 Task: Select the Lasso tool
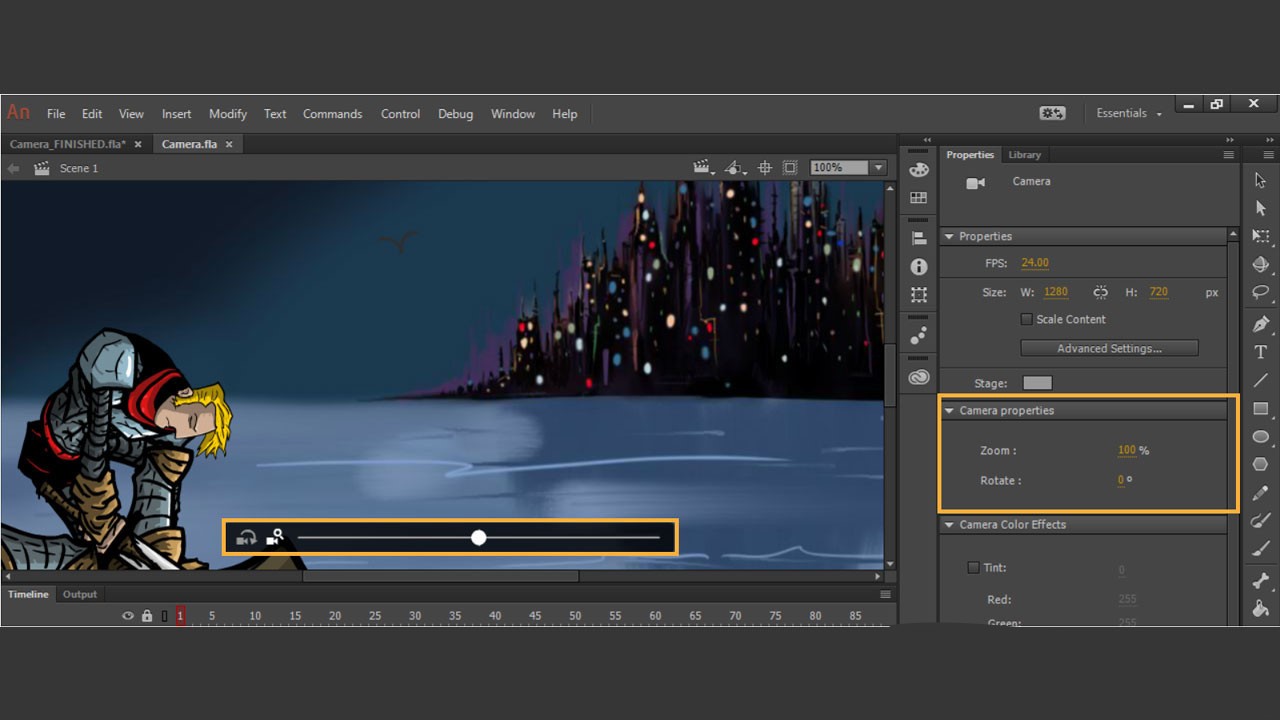[x=1260, y=293]
